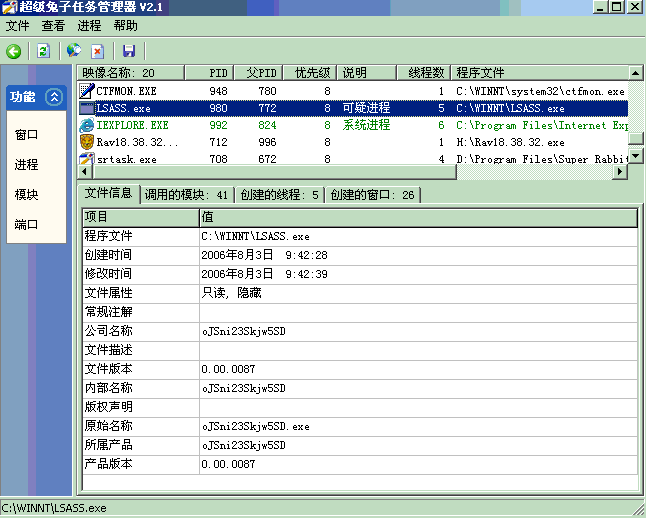Click the globe search toolbar icon
Screen dimensions: 646x518
[73, 51]
